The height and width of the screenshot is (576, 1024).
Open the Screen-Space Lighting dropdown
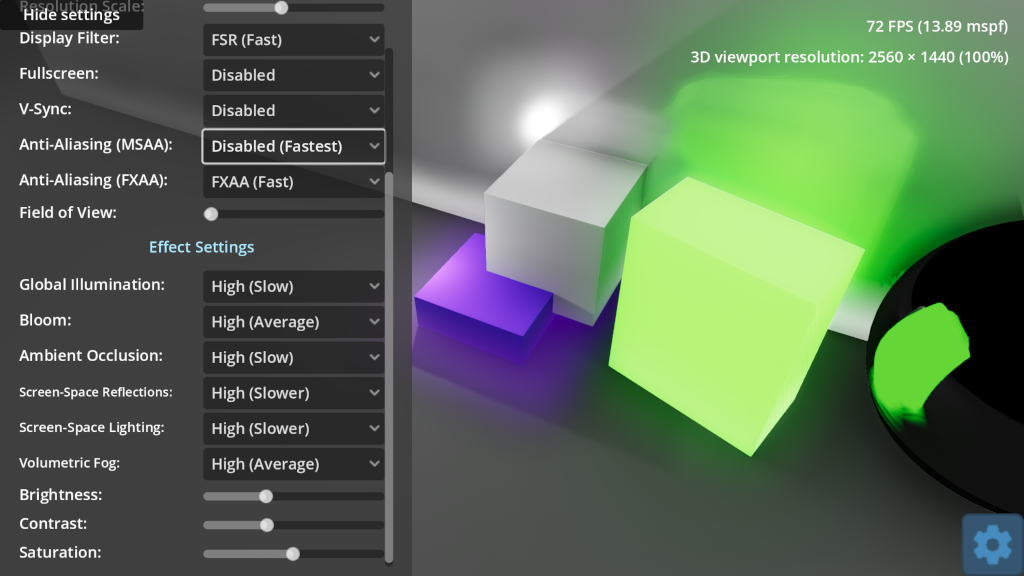point(293,428)
